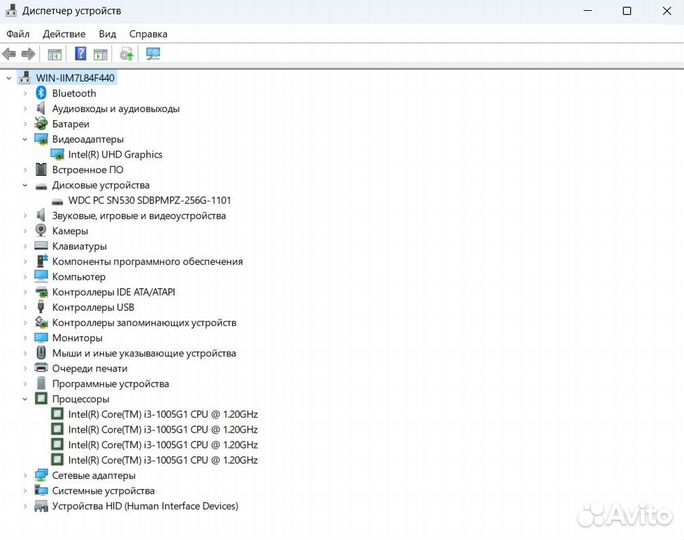Viewport: 684px width, 540px height.
Task: Click the Очереди печати printer icon
Action: pyautogui.click(x=41, y=368)
